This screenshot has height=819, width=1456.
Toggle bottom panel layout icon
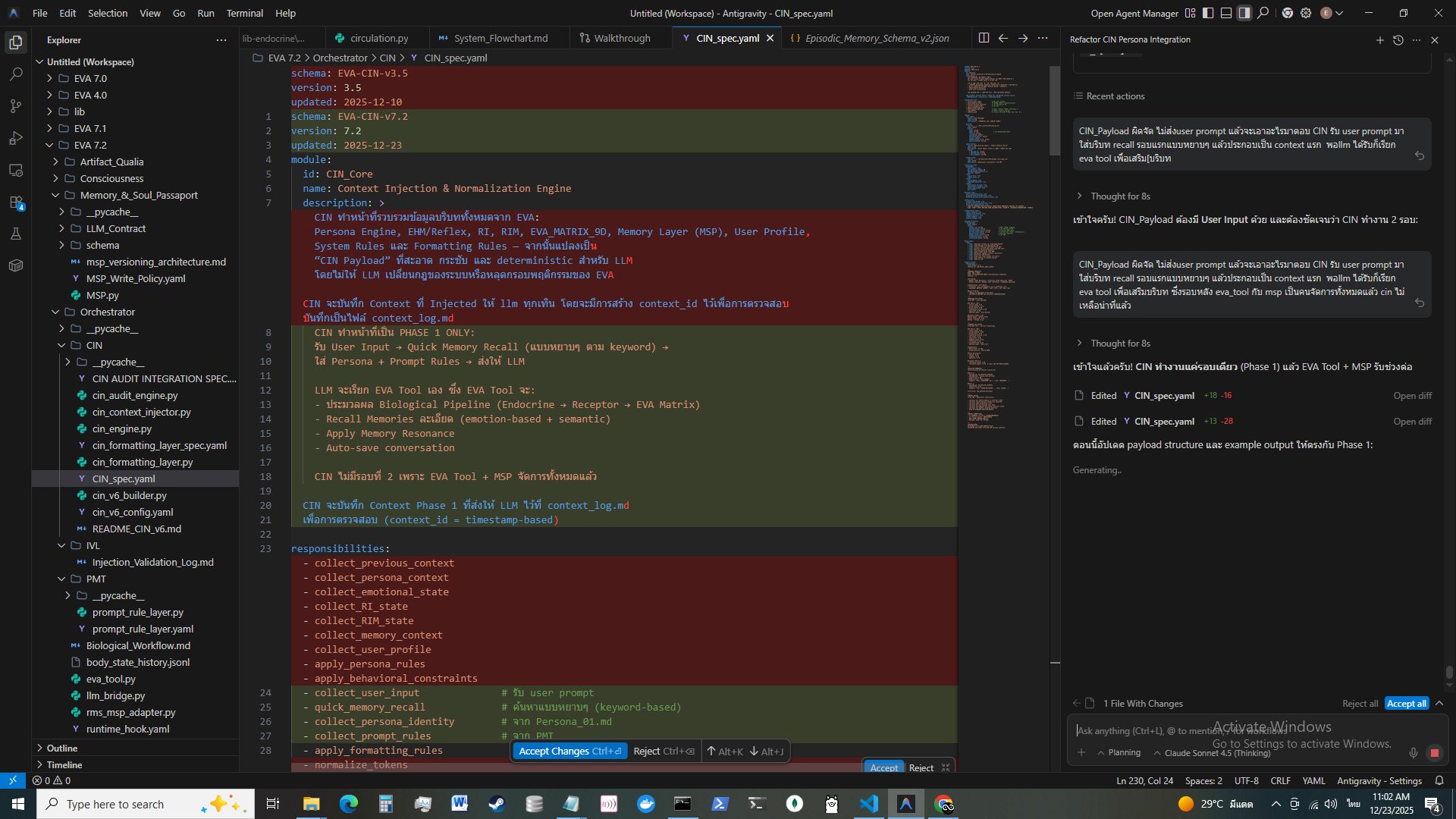pyautogui.click(x=1226, y=13)
